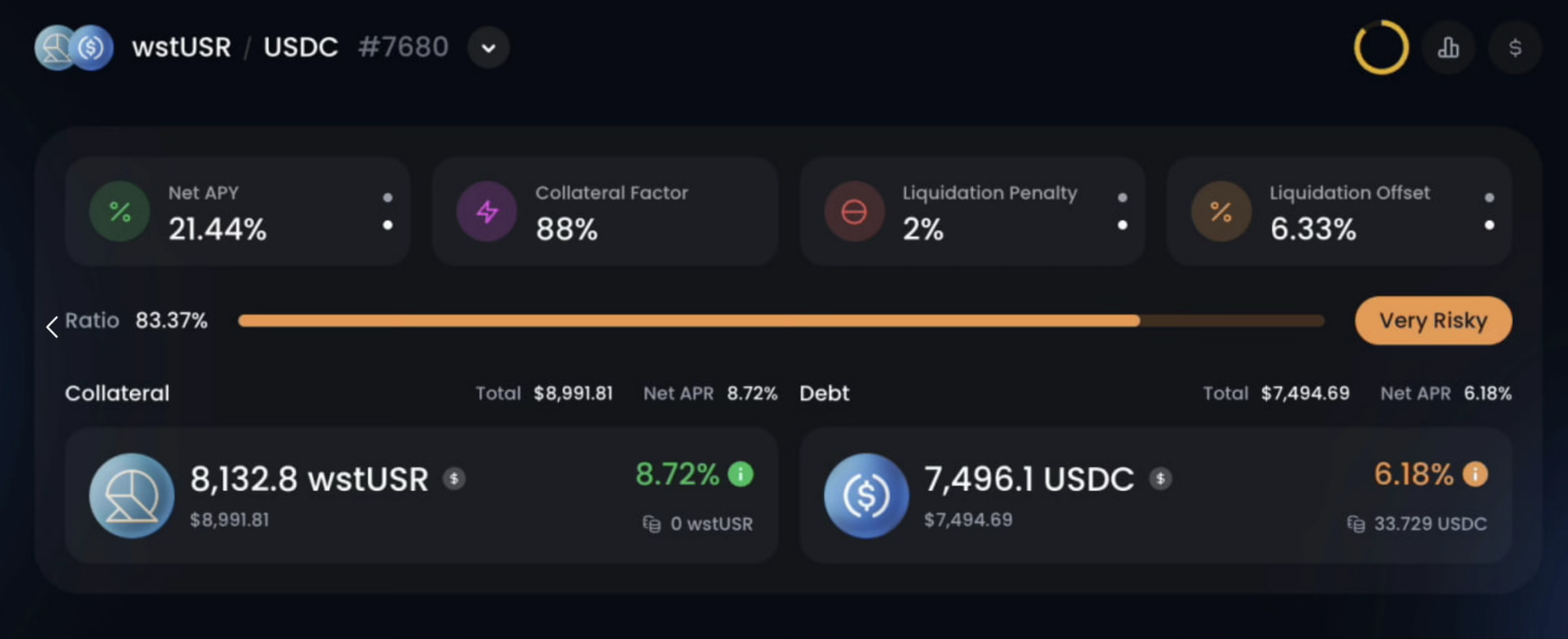The image size is (1568, 639).
Task: Click the green info icon beside 8.72%
Action: click(740, 474)
